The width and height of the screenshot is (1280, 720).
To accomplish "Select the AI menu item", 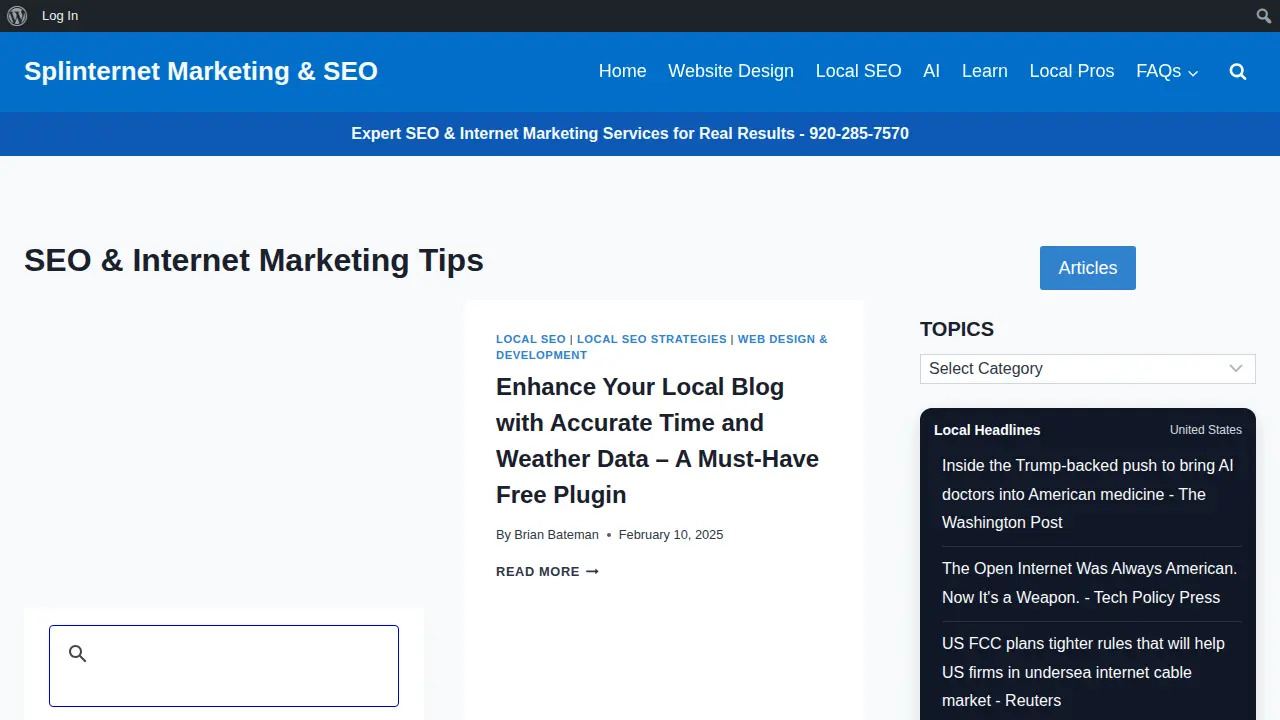I will (932, 71).
